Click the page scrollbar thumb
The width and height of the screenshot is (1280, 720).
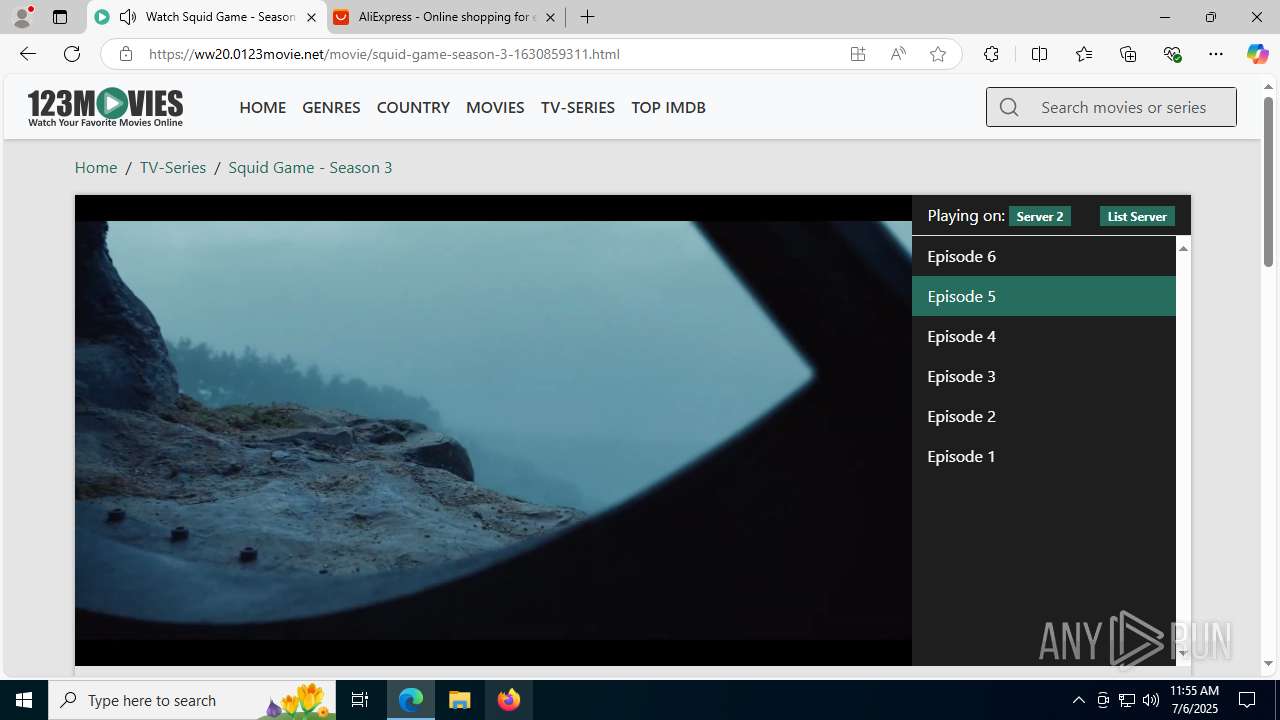point(1268,182)
